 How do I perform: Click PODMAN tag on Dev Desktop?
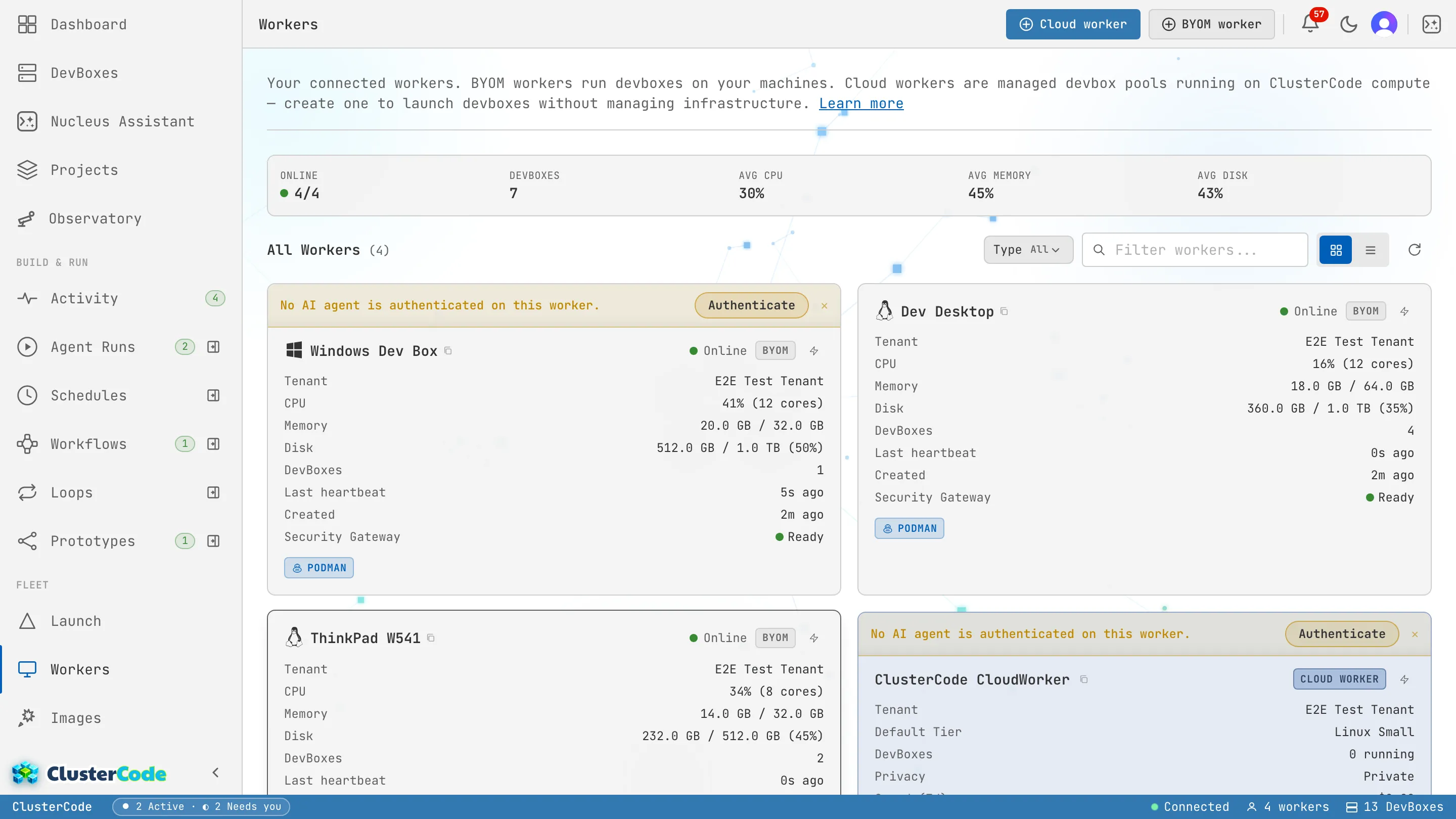[909, 528]
